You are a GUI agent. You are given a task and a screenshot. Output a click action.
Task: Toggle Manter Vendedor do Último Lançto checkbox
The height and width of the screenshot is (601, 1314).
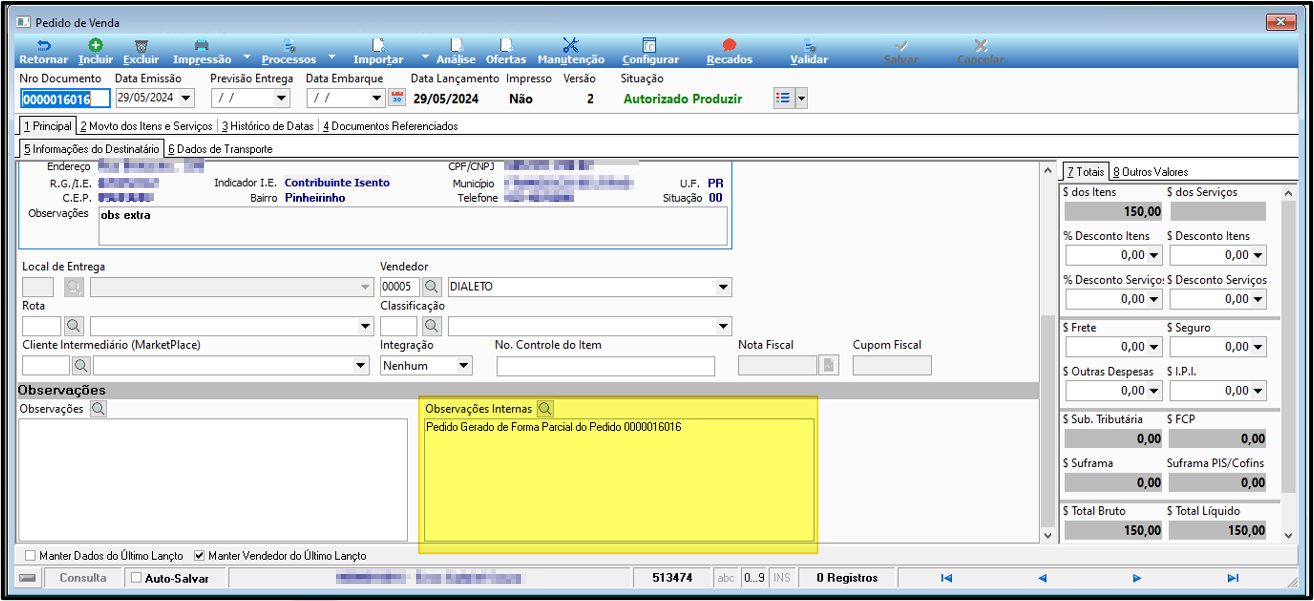[x=199, y=555]
